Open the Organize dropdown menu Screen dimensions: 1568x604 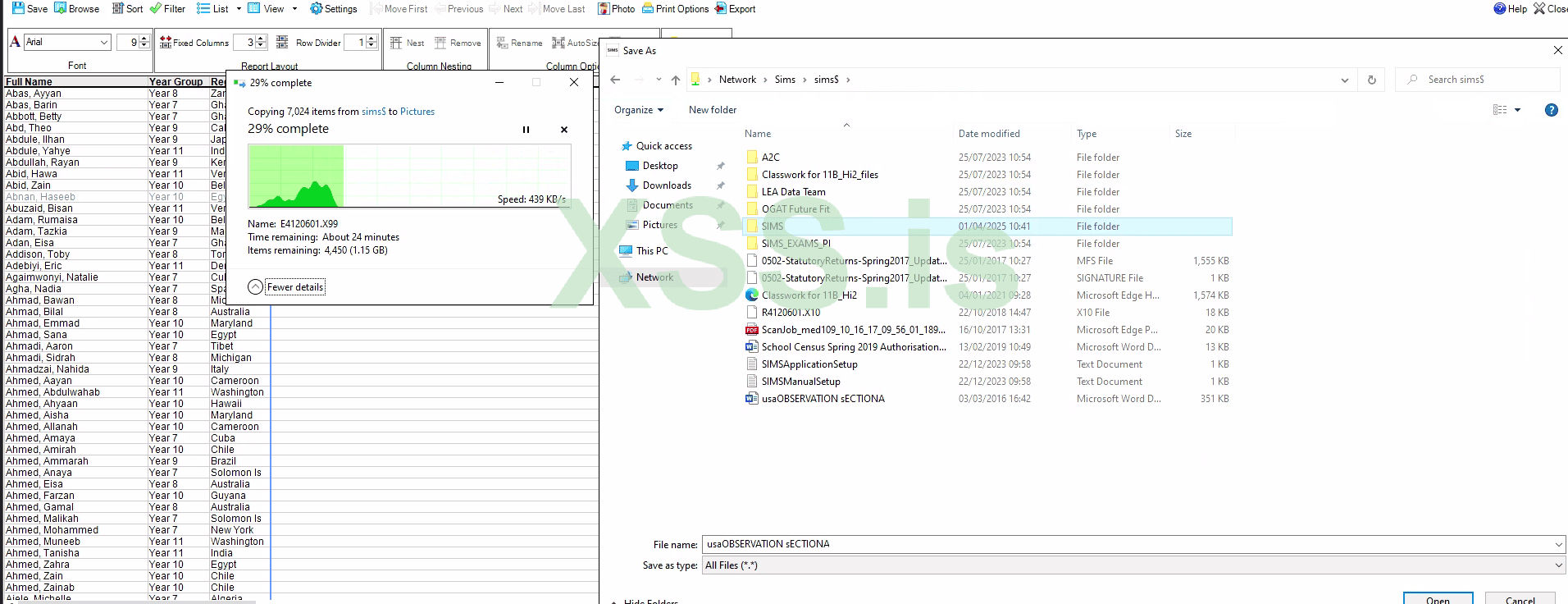639,110
